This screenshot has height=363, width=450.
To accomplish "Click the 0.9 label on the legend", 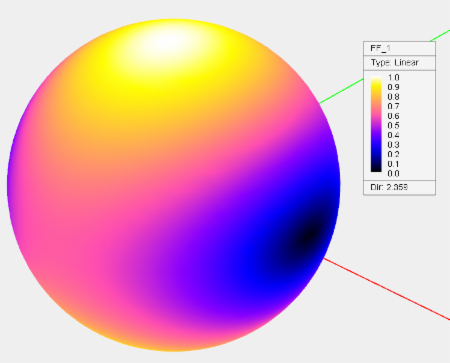I will 393,87.
